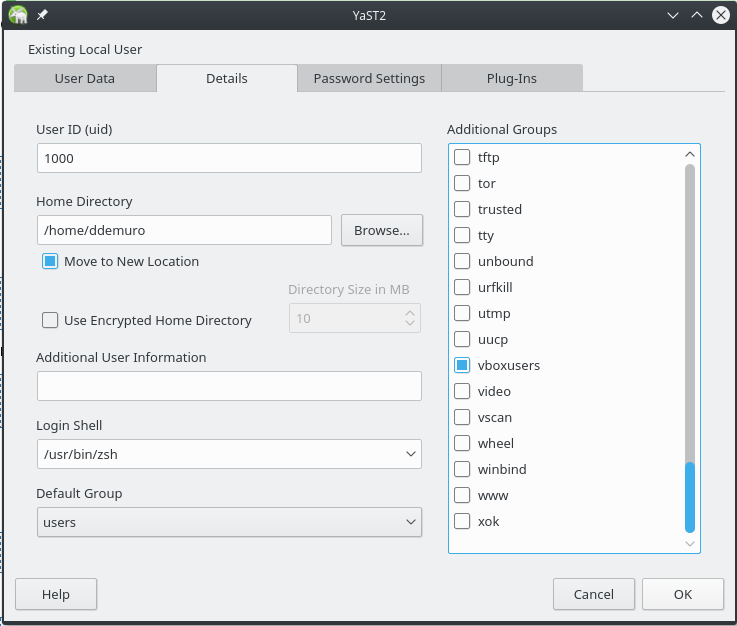Click the maximize chevron in title bar
The height and width of the screenshot is (626, 737).
[697, 16]
